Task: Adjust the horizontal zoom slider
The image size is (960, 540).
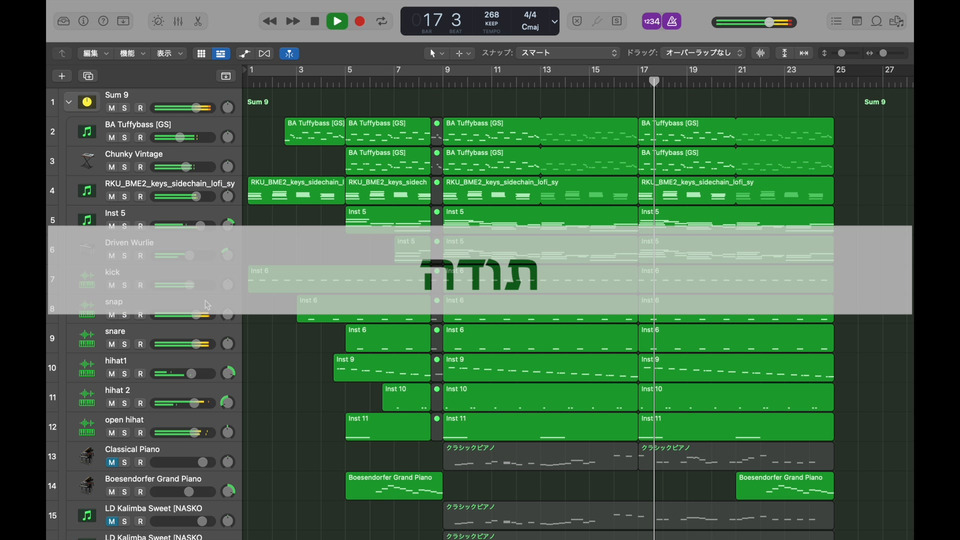Action: 883,53
